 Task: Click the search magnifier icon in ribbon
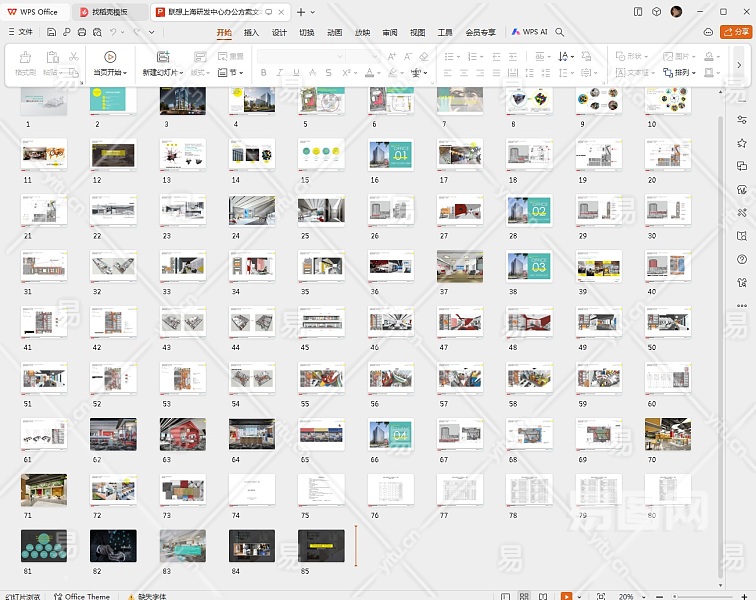(x=560, y=32)
